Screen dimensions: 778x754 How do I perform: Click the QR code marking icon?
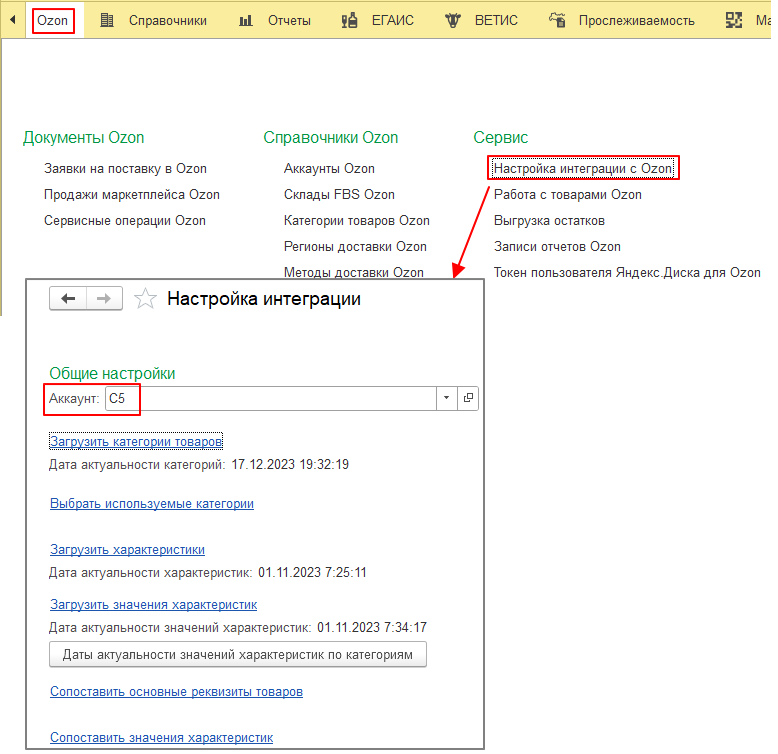tap(734, 20)
